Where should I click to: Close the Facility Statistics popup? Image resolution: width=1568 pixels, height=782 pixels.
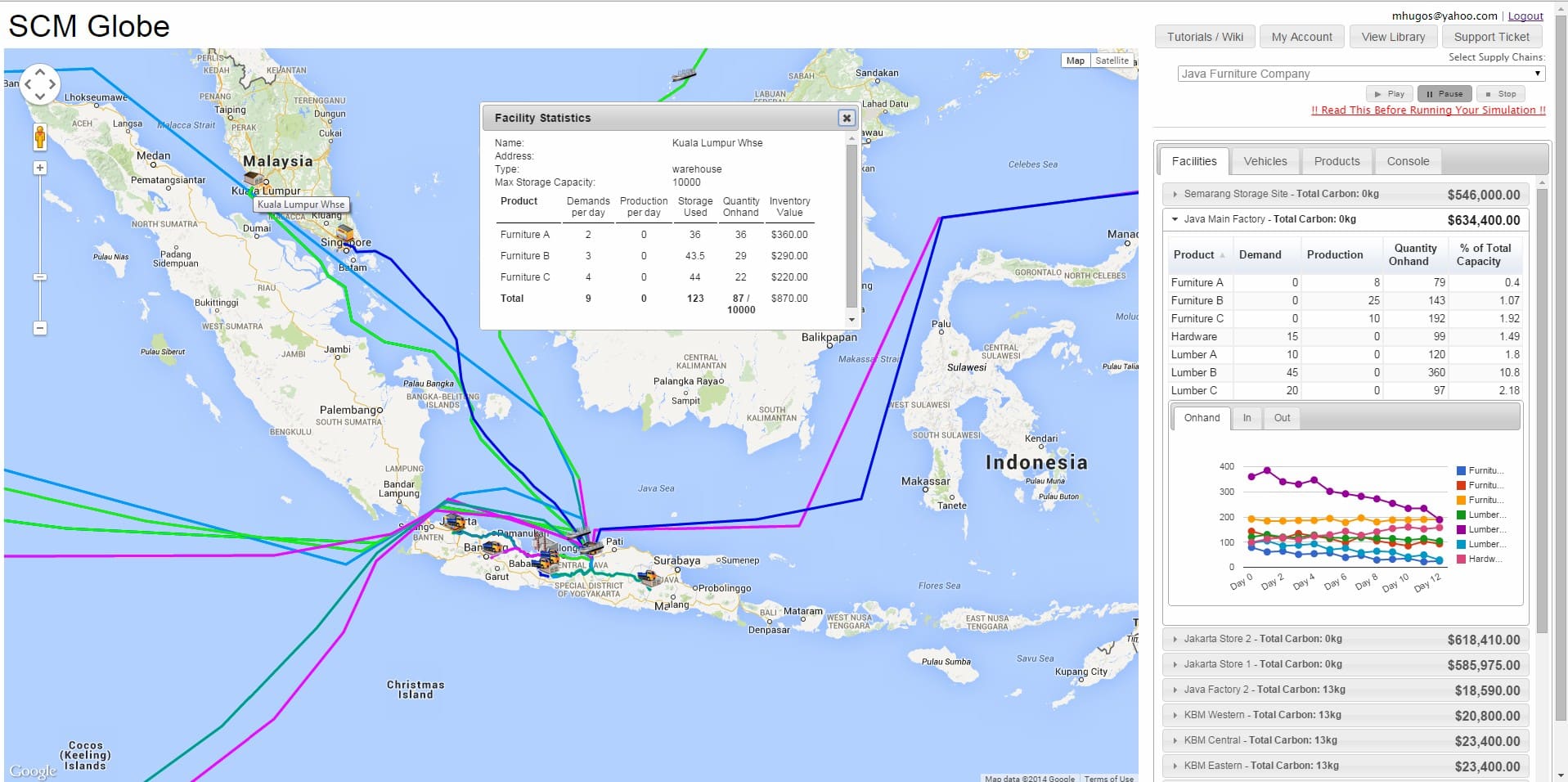click(x=847, y=118)
